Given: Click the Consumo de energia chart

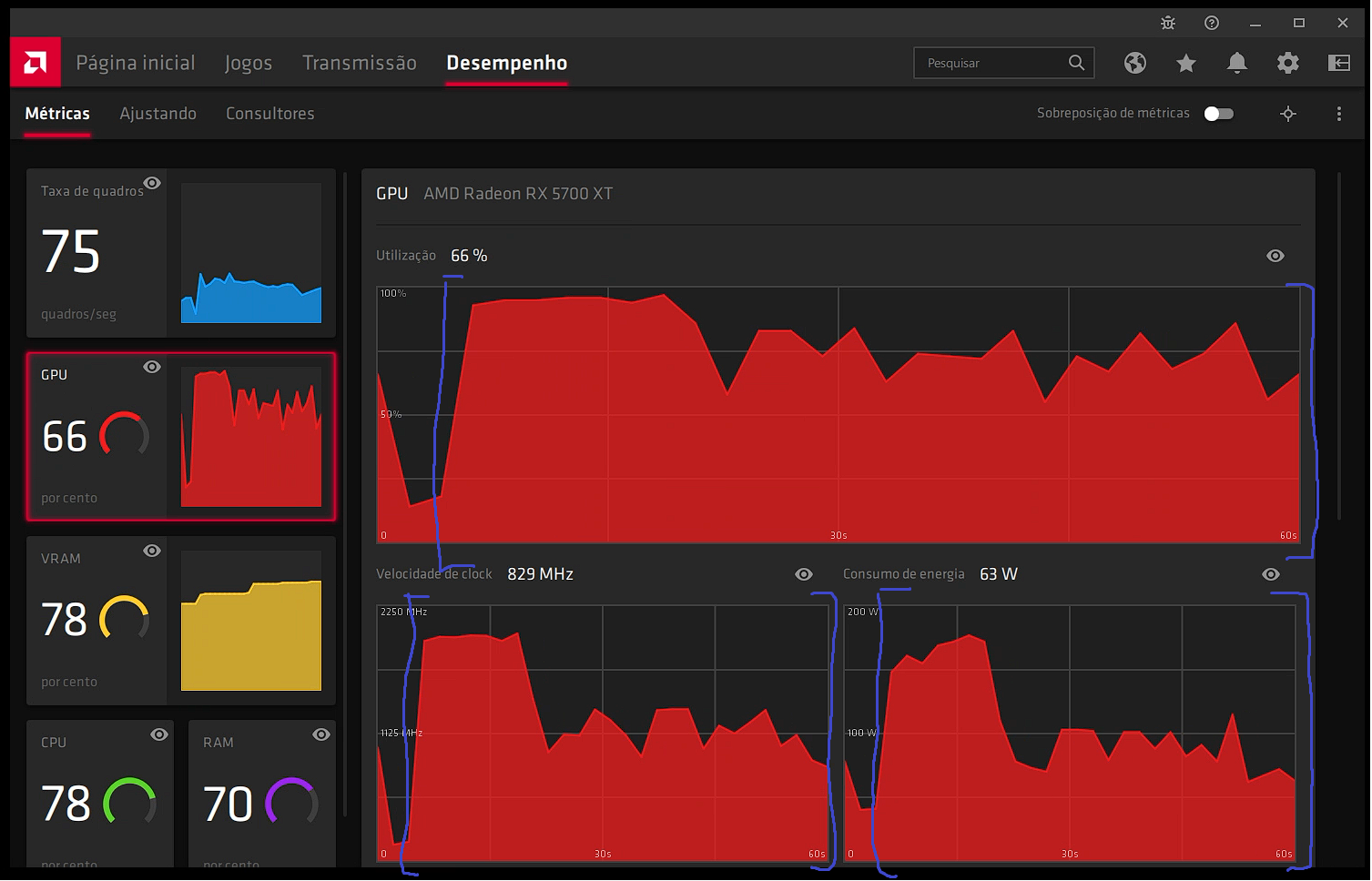Looking at the screenshot, I should [x=1070, y=734].
